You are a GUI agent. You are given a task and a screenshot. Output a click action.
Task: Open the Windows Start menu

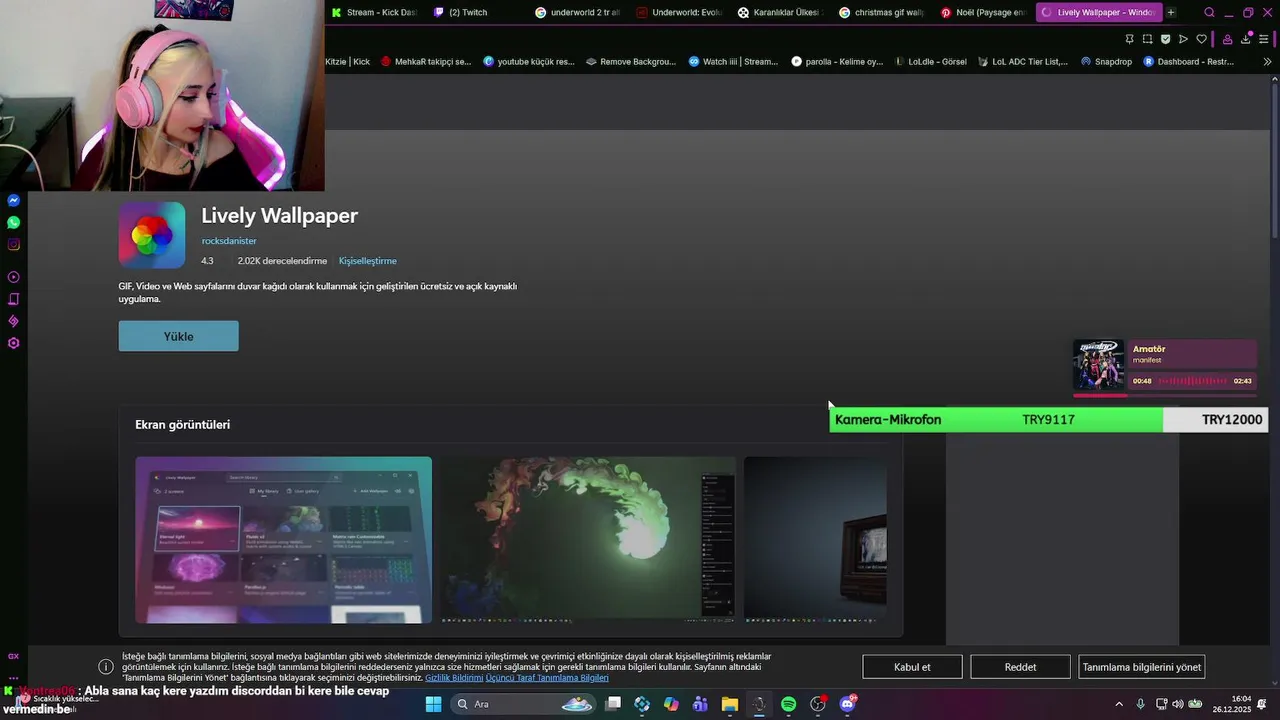433,704
